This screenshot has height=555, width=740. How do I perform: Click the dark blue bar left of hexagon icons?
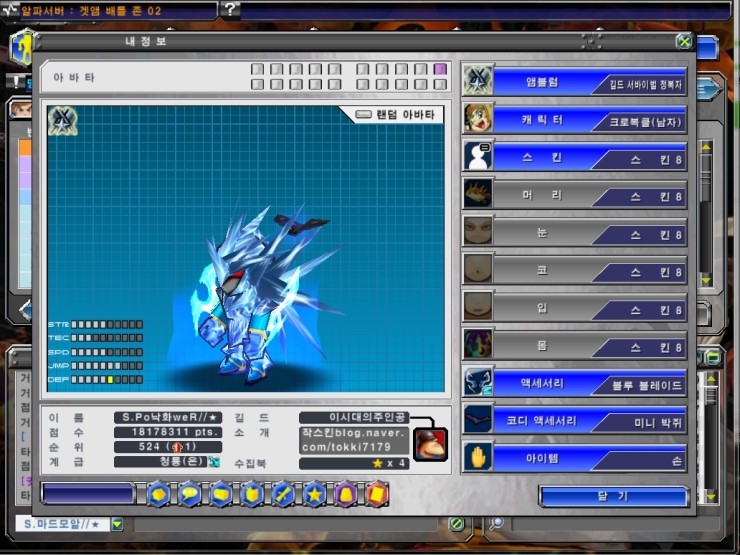click(88, 494)
